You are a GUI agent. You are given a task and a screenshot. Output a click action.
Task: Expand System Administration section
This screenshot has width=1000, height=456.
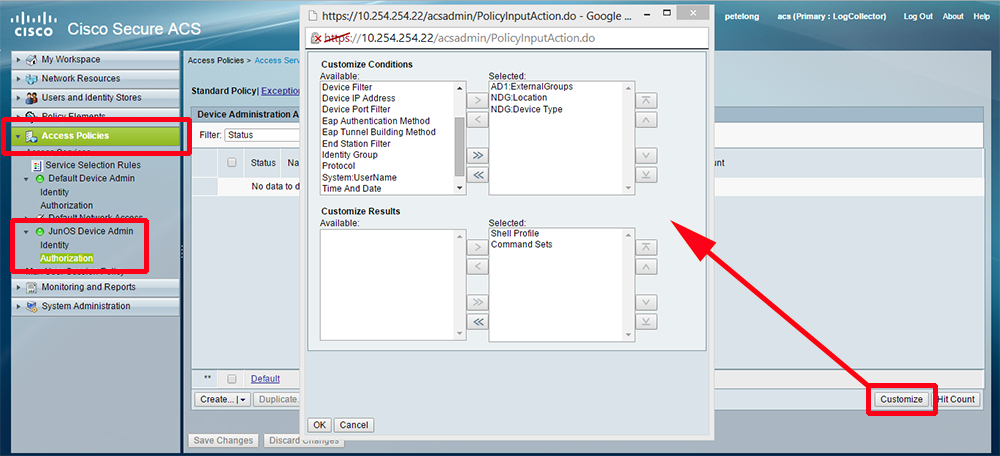19,306
